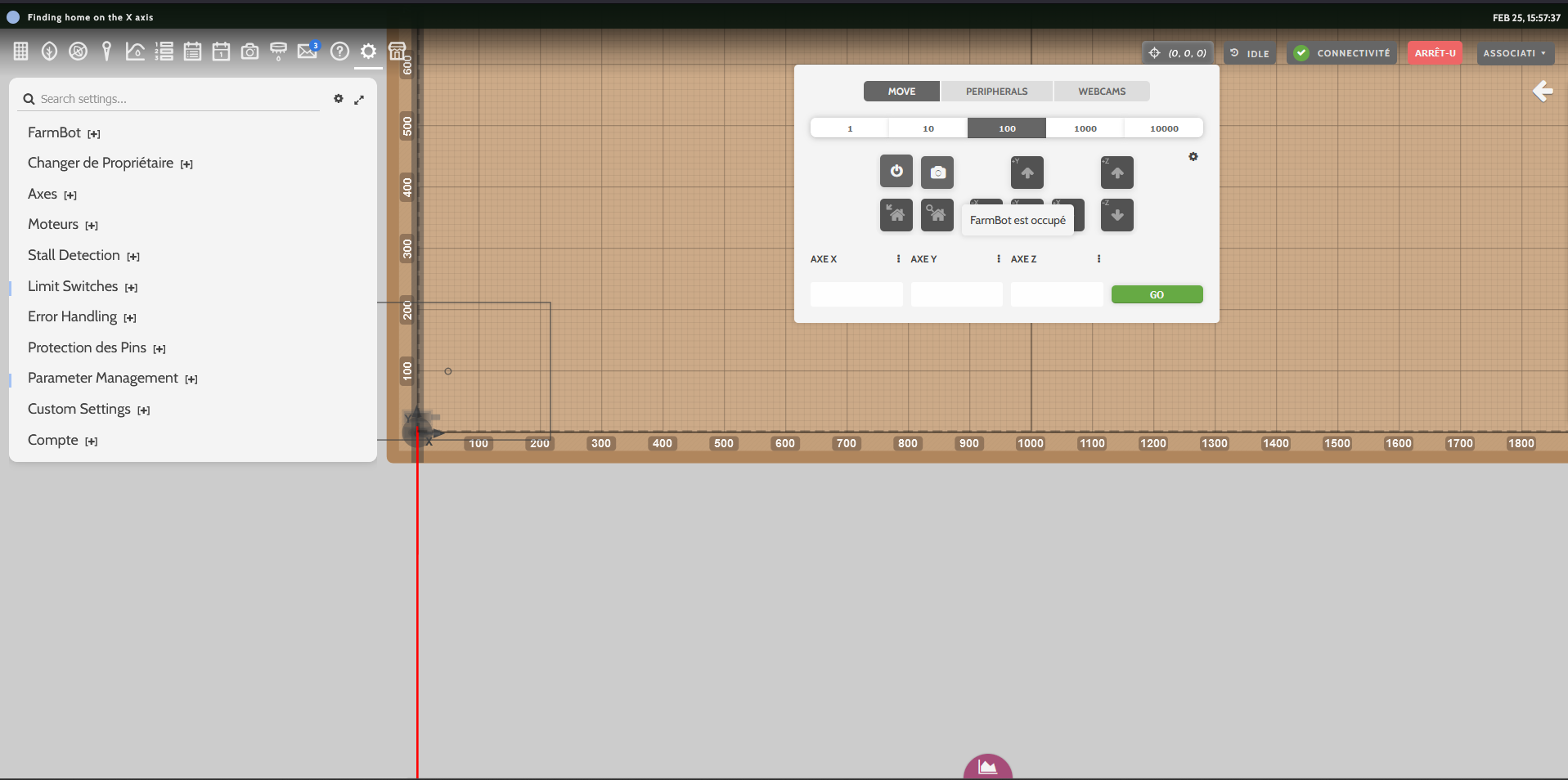This screenshot has width=1568, height=780.
Task: Click the find-home magnifier house button
Action: click(x=937, y=215)
